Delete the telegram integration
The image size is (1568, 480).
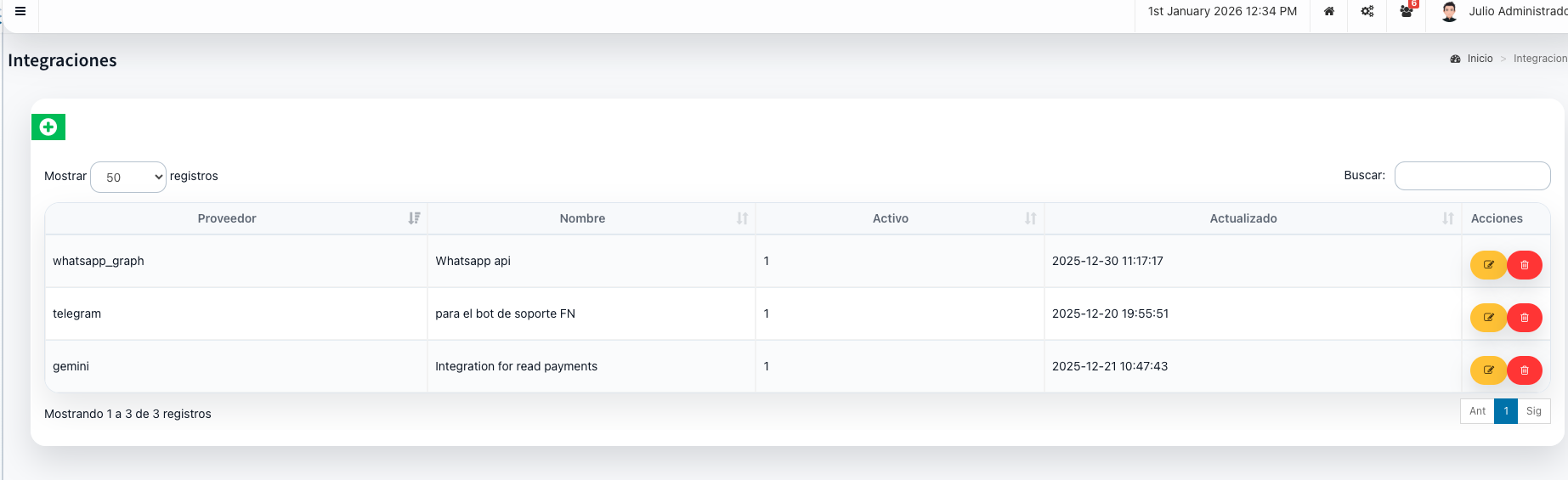1525,318
